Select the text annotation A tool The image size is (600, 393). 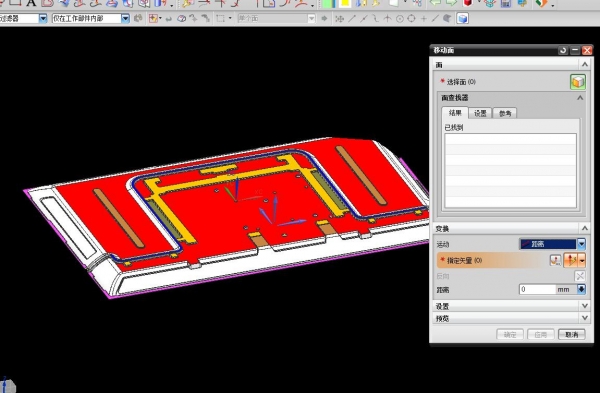[31, 3]
